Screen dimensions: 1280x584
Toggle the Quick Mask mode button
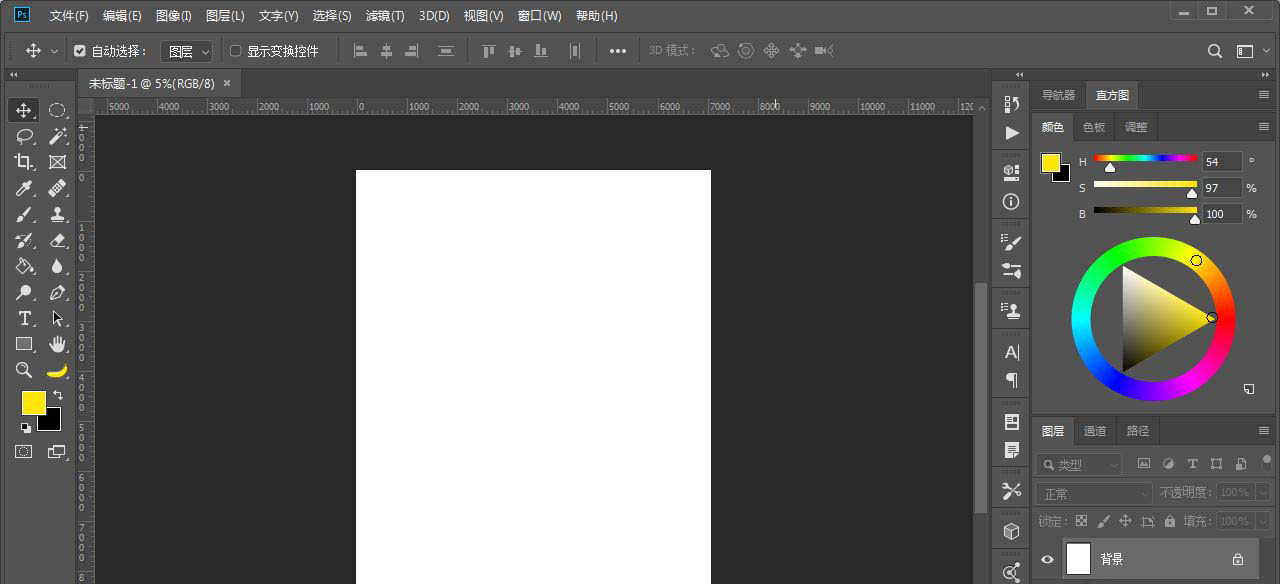point(23,452)
